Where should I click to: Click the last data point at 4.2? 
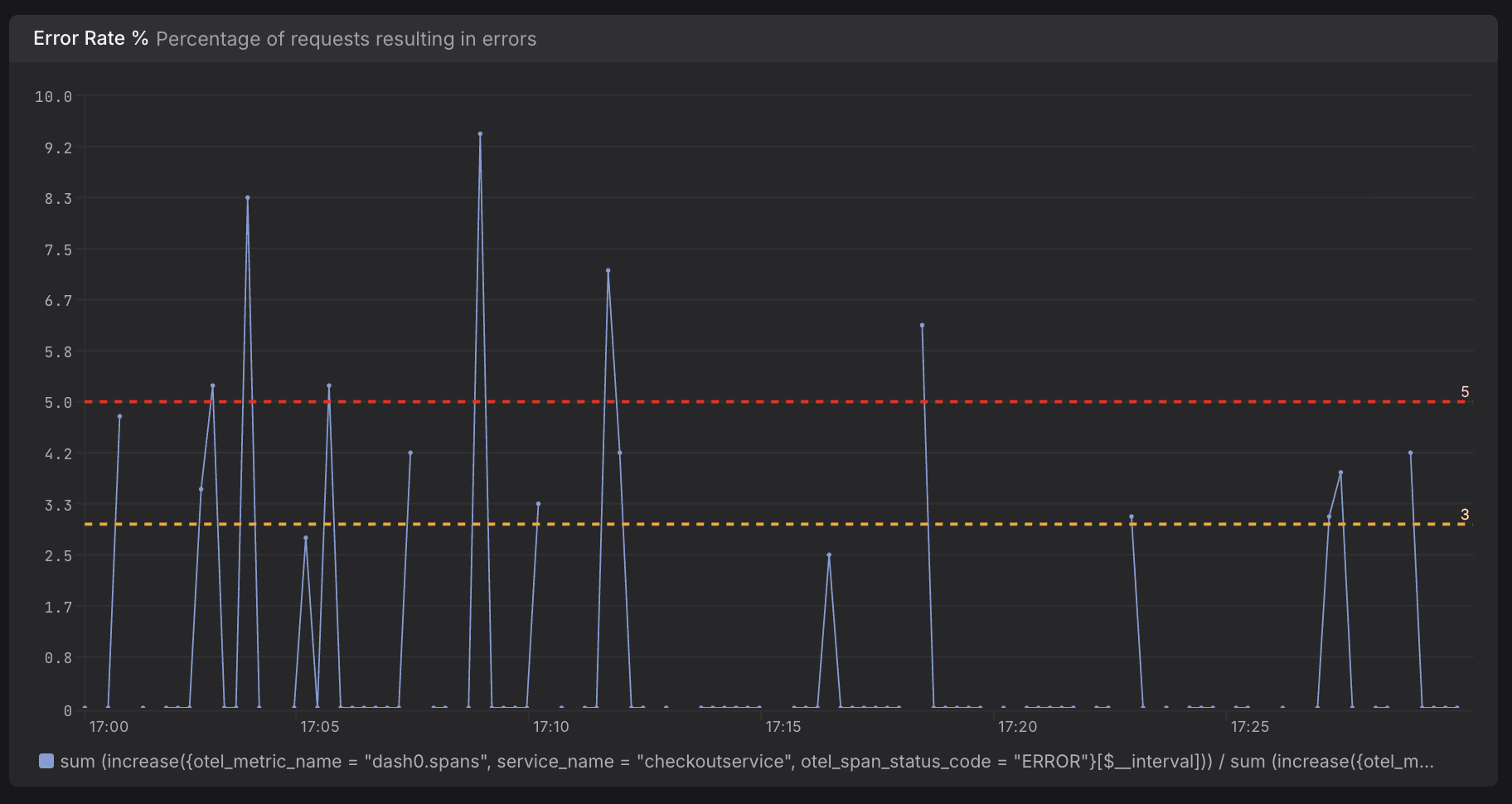[x=1410, y=453]
